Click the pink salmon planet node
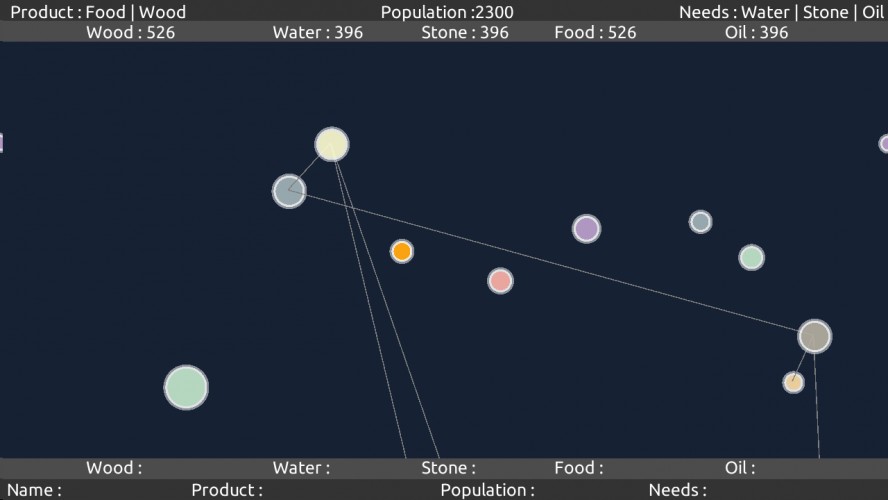 pos(501,281)
